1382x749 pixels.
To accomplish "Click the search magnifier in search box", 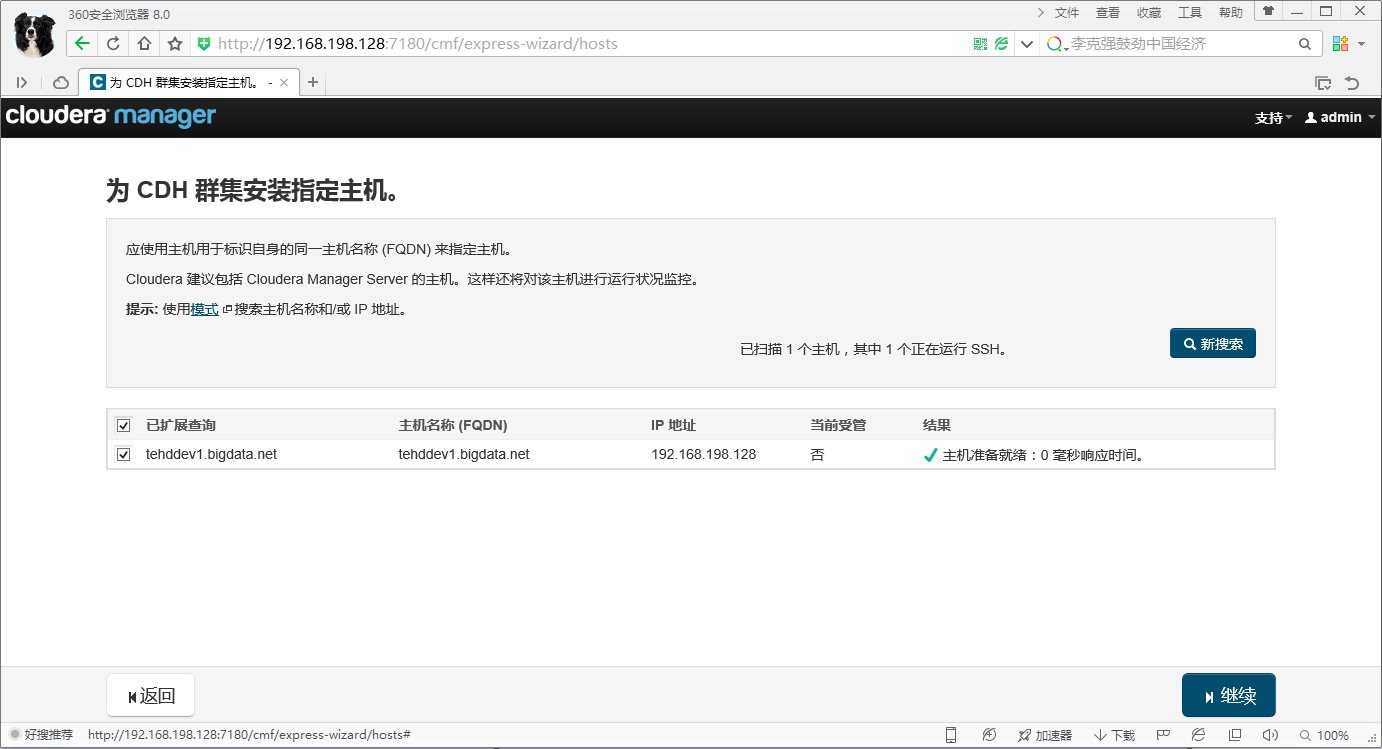I will [1305, 44].
